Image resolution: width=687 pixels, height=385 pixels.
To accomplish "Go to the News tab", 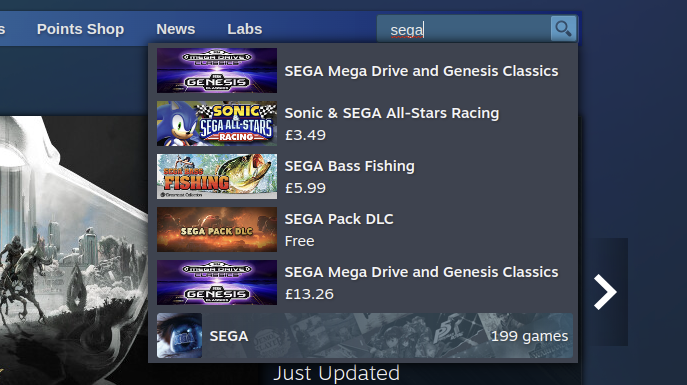I will (x=176, y=29).
